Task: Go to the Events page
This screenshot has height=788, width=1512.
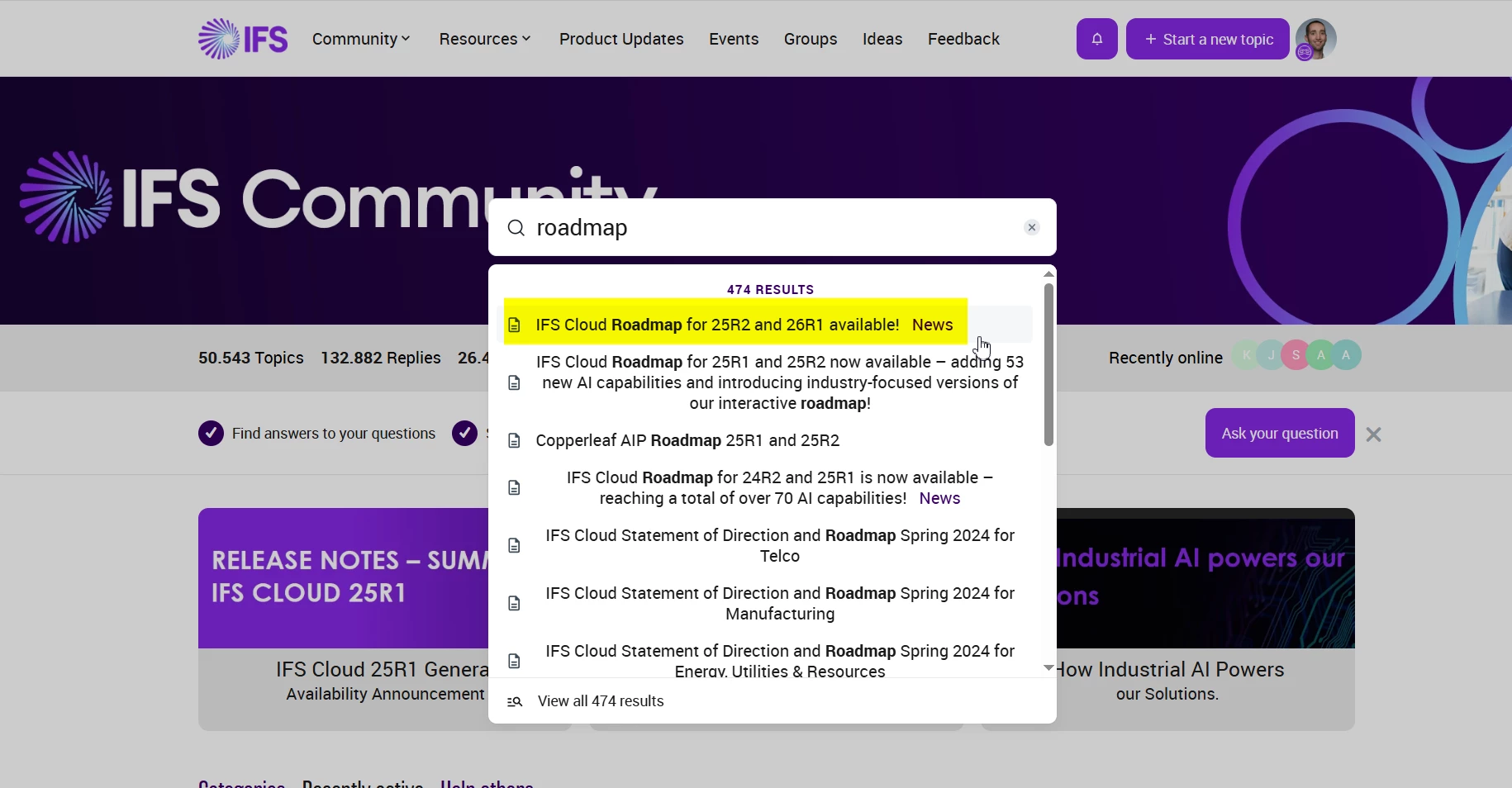Action: pos(734,39)
